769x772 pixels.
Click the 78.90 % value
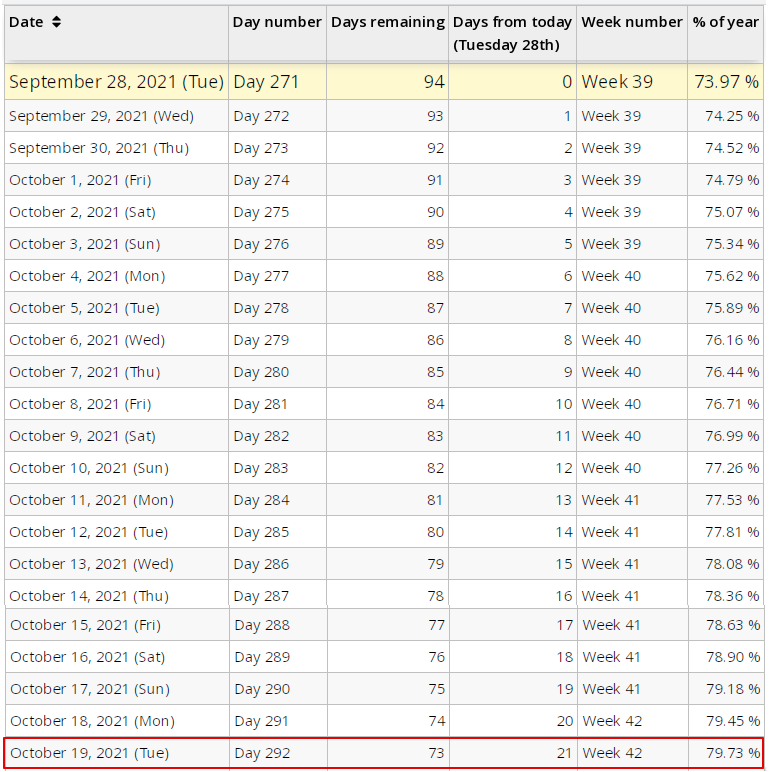[733, 657]
